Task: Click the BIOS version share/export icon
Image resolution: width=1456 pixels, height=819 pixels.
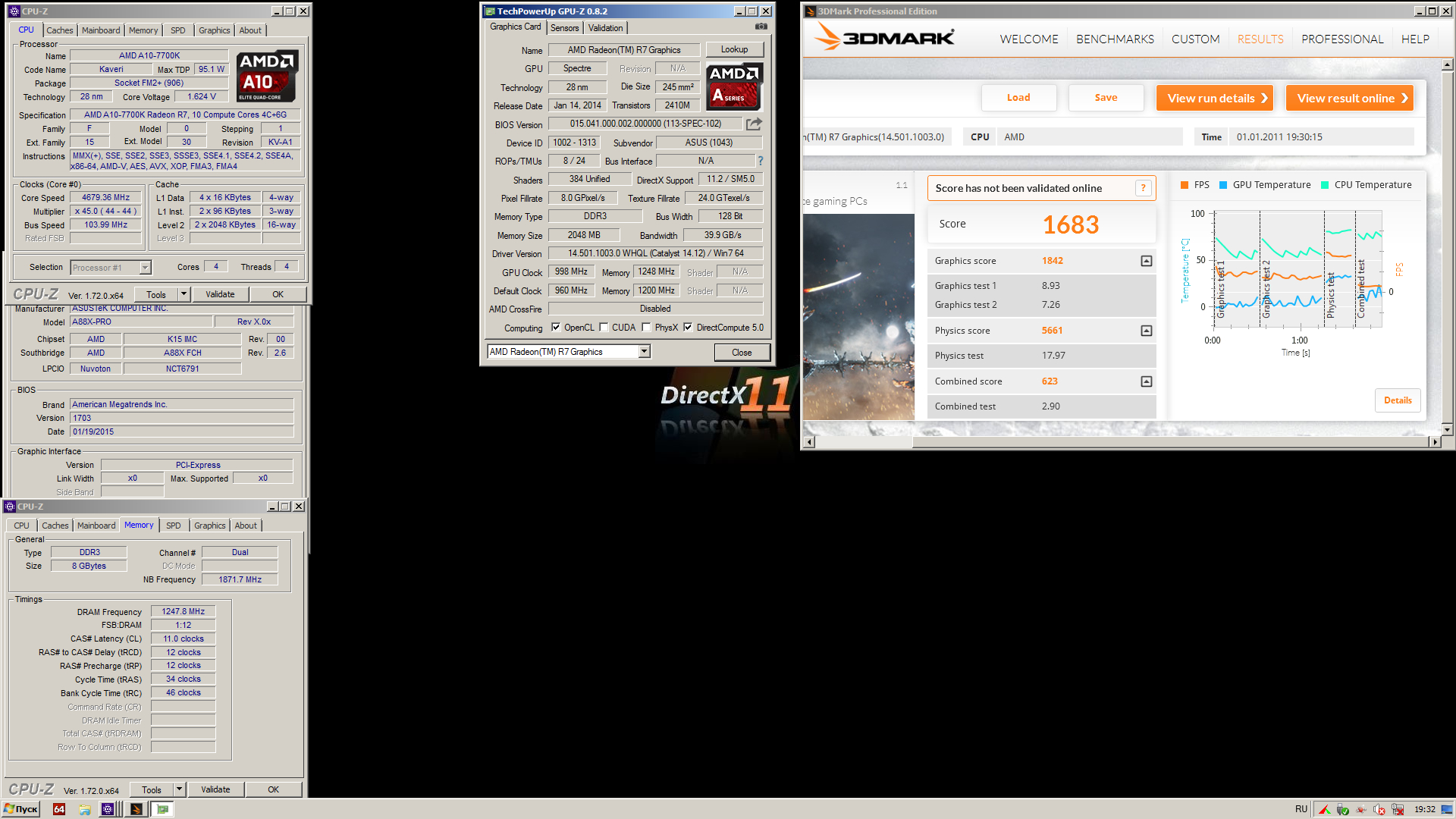Action: click(x=754, y=124)
